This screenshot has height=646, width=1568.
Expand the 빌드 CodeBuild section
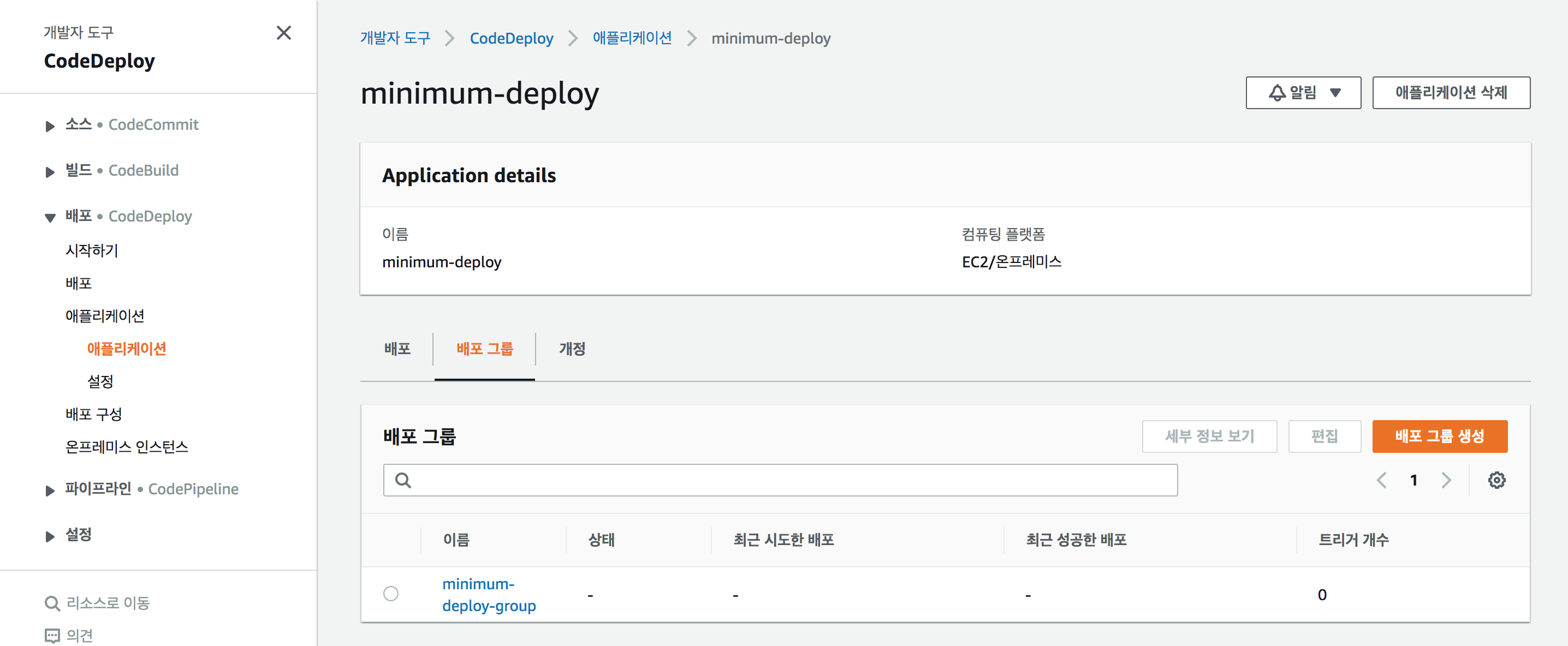click(50, 171)
